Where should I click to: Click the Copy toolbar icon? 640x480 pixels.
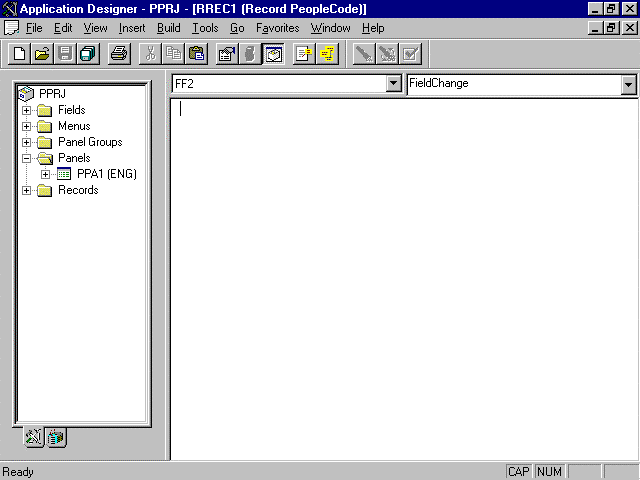click(173, 53)
